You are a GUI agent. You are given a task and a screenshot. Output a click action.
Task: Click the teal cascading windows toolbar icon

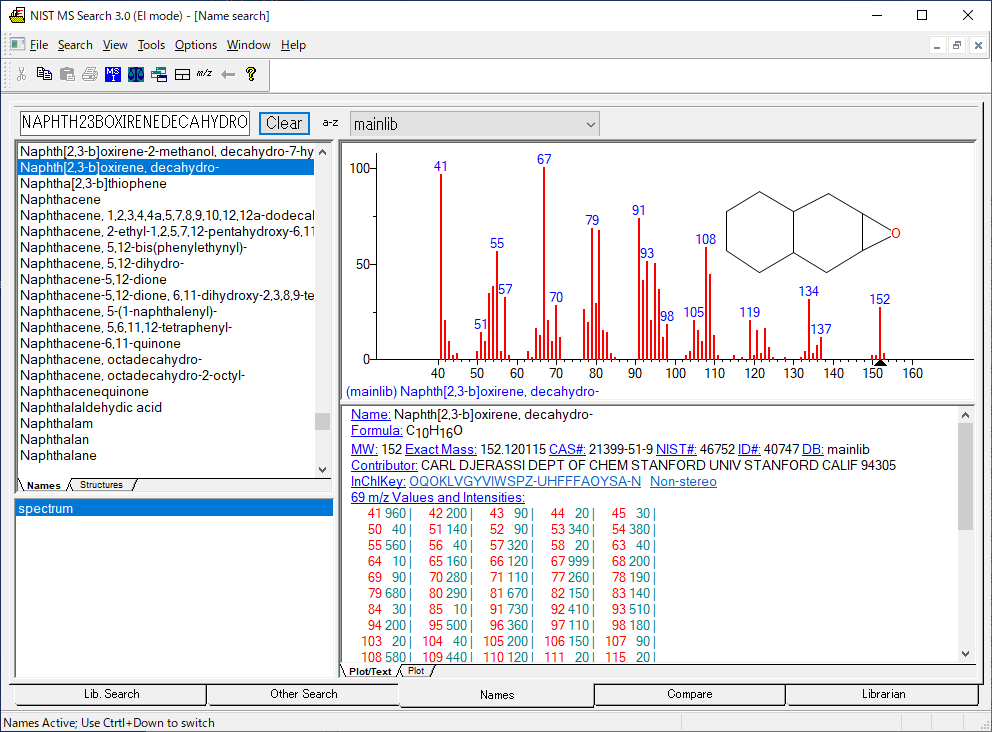(159, 74)
